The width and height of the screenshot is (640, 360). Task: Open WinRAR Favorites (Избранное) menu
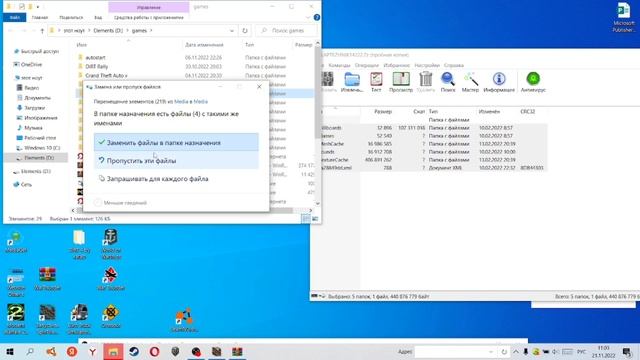coord(396,65)
